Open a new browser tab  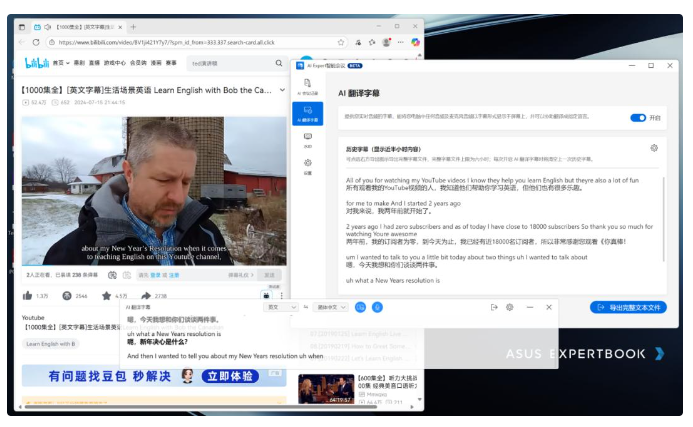click(133, 27)
